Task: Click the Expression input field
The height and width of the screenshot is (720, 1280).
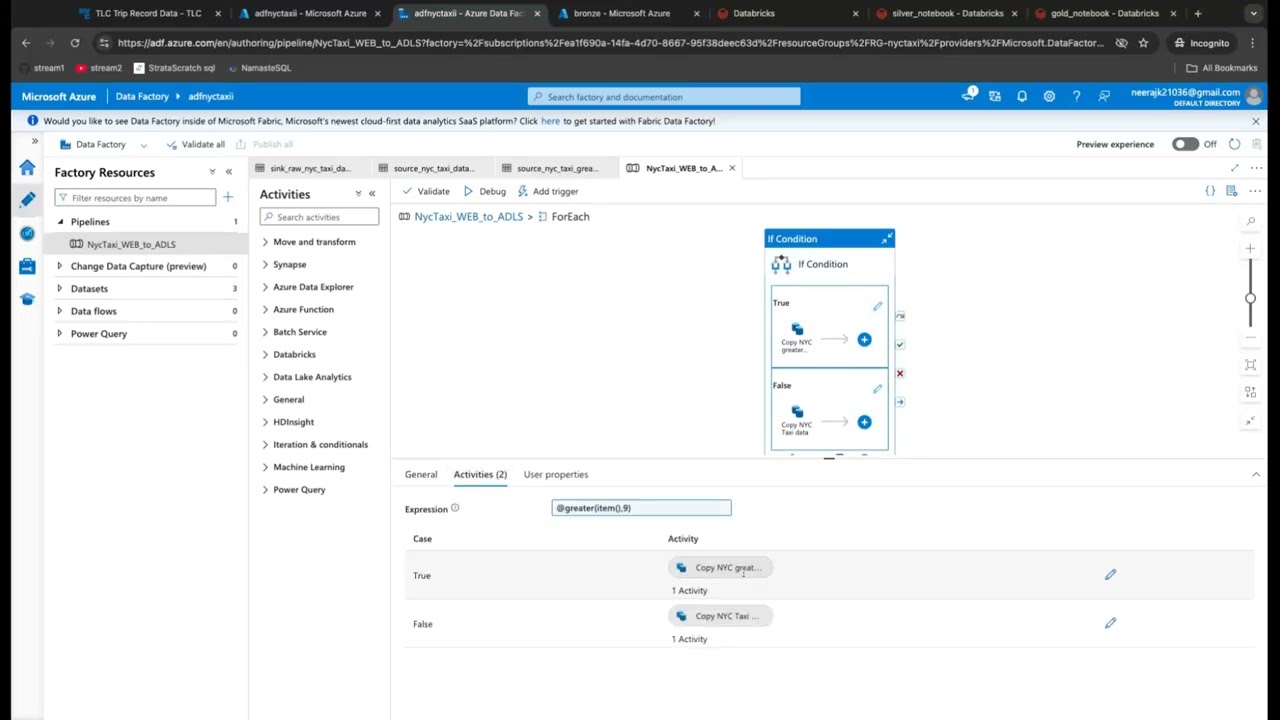Action: pos(641,508)
